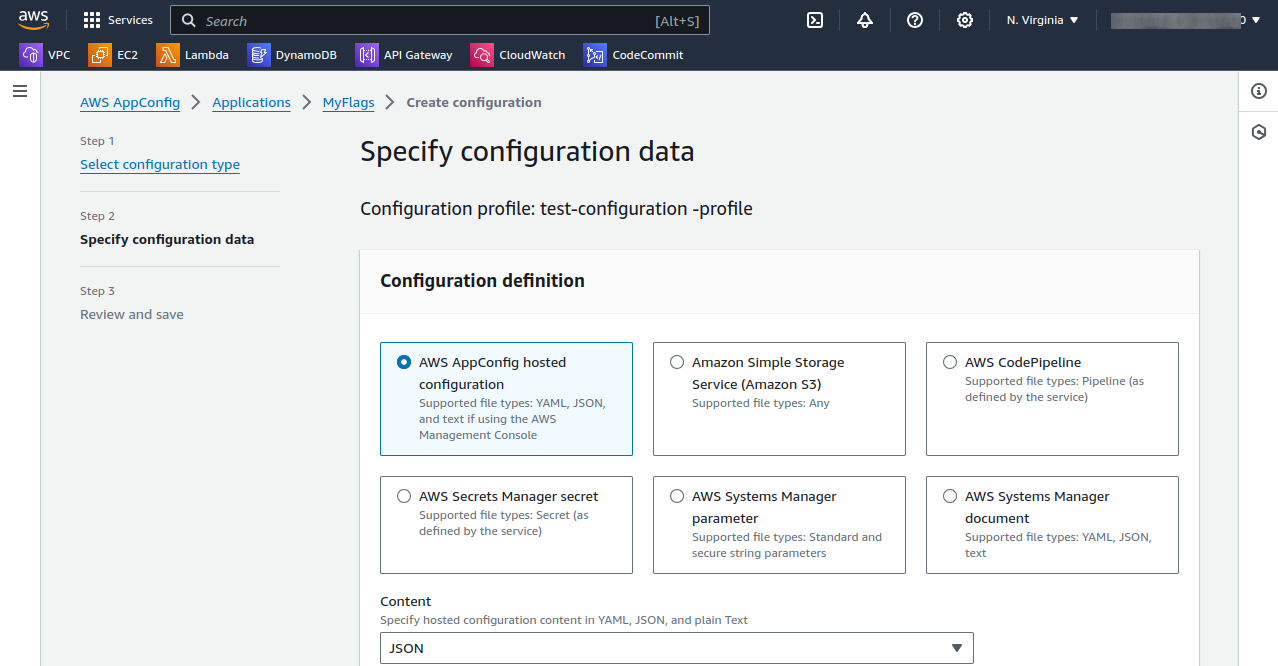Viewport: 1278px width, 666px height.
Task: Click the CodeCommit shortcut icon
Action: [595, 55]
